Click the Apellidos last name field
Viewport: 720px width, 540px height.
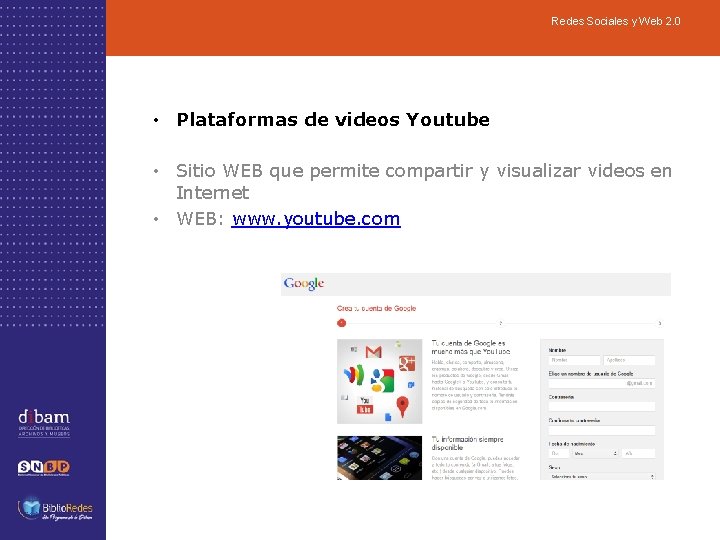(x=629, y=360)
